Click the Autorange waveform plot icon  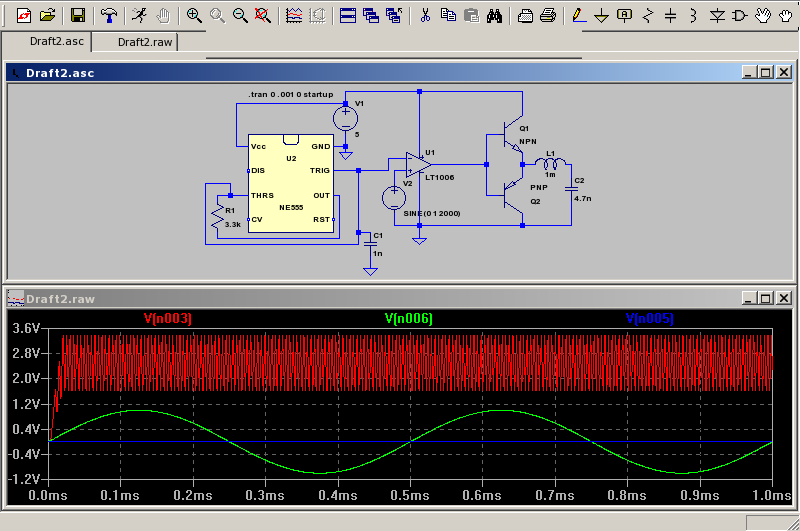click(x=294, y=15)
